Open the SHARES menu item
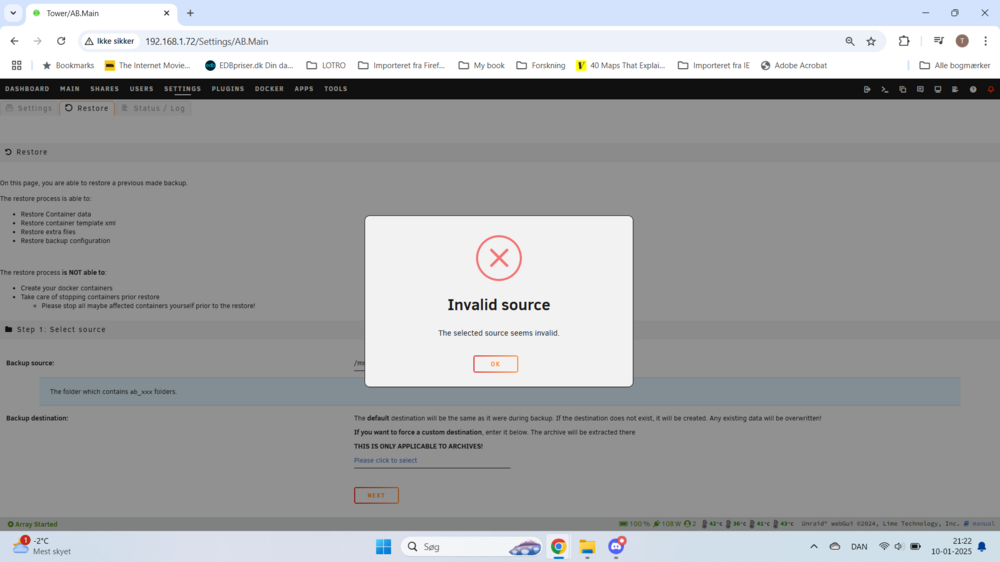This screenshot has width=1000, height=562. [105, 89]
